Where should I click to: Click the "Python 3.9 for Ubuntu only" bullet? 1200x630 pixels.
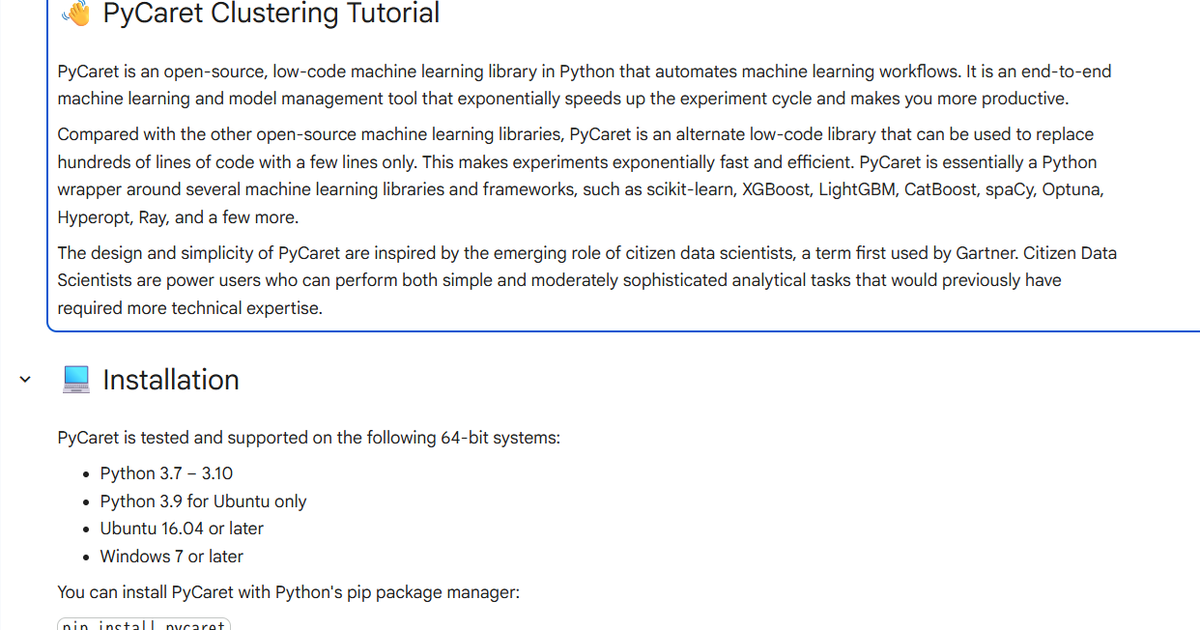click(x=203, y=501)
